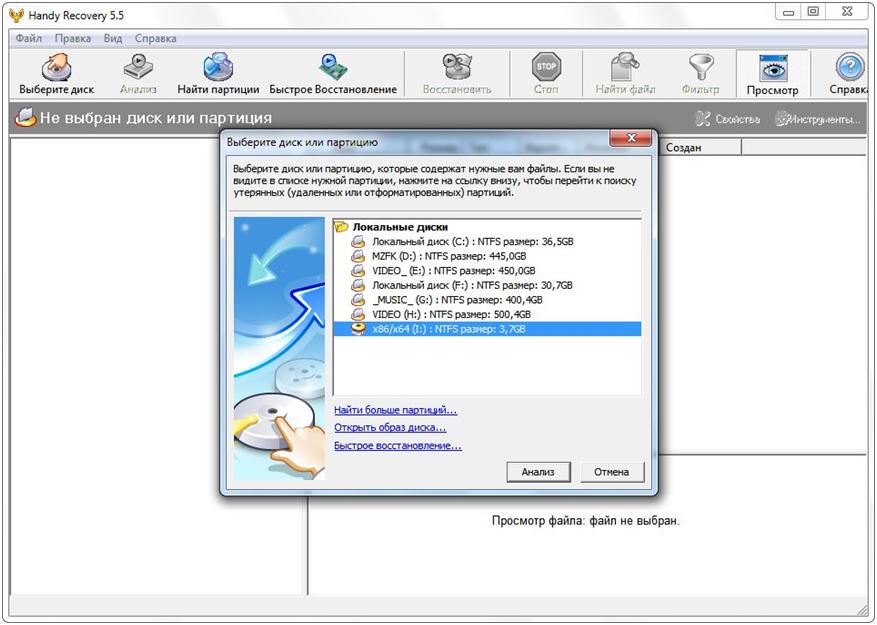Click the Отмена button
Screen dimensions: 877x625
tap(611, 472)
